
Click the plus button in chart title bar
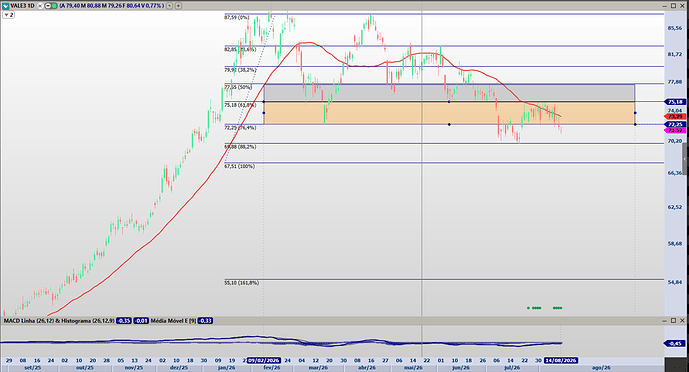click(x=178, y=6)
